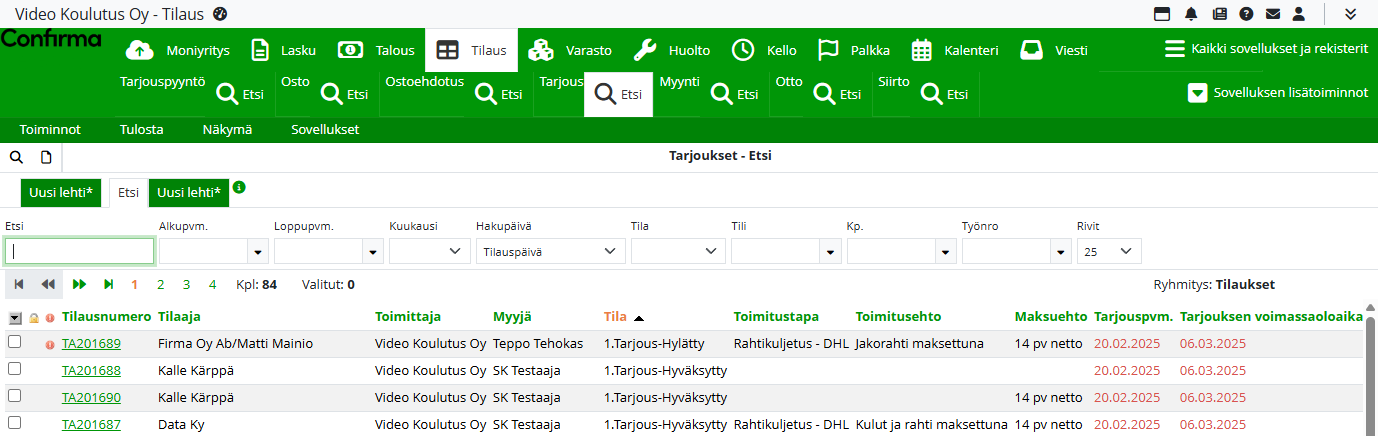This screenshot has width=1378, height=436.
Task: Check the checkbox for order TA201689
Action: [x=15, y=343]
